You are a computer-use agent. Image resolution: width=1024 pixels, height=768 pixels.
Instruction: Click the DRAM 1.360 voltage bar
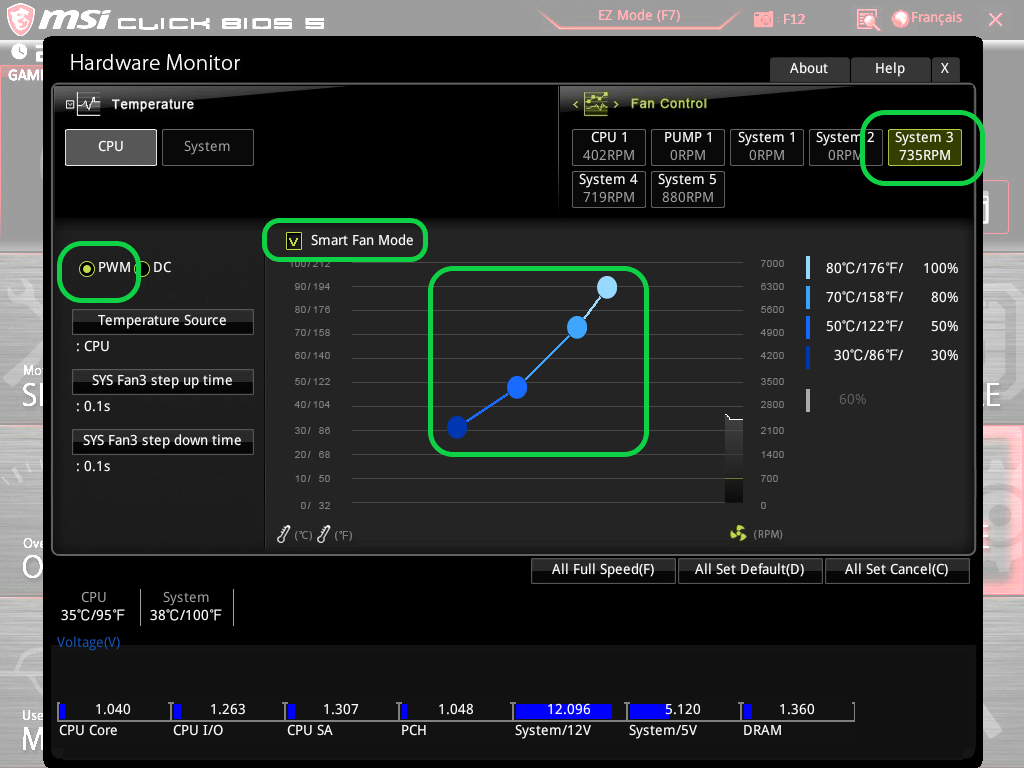click(797, 711)
